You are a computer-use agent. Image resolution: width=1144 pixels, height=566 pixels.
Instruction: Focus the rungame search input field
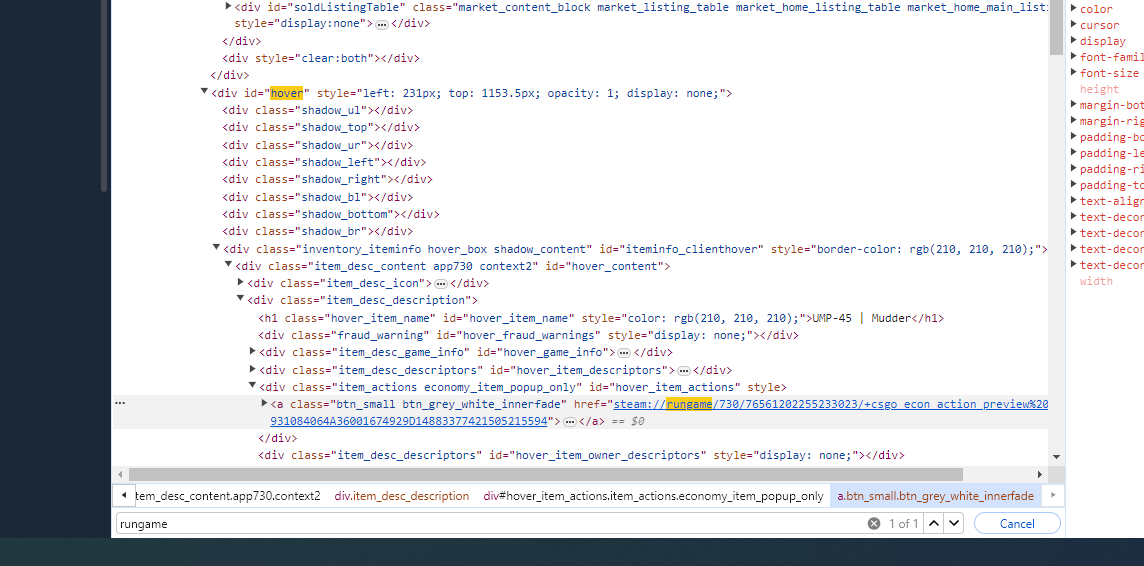pyautogui.click(x=491, y=523)
